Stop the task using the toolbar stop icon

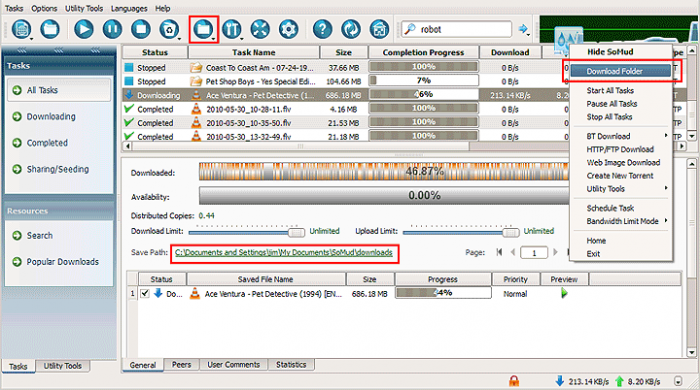pos(141,29)
